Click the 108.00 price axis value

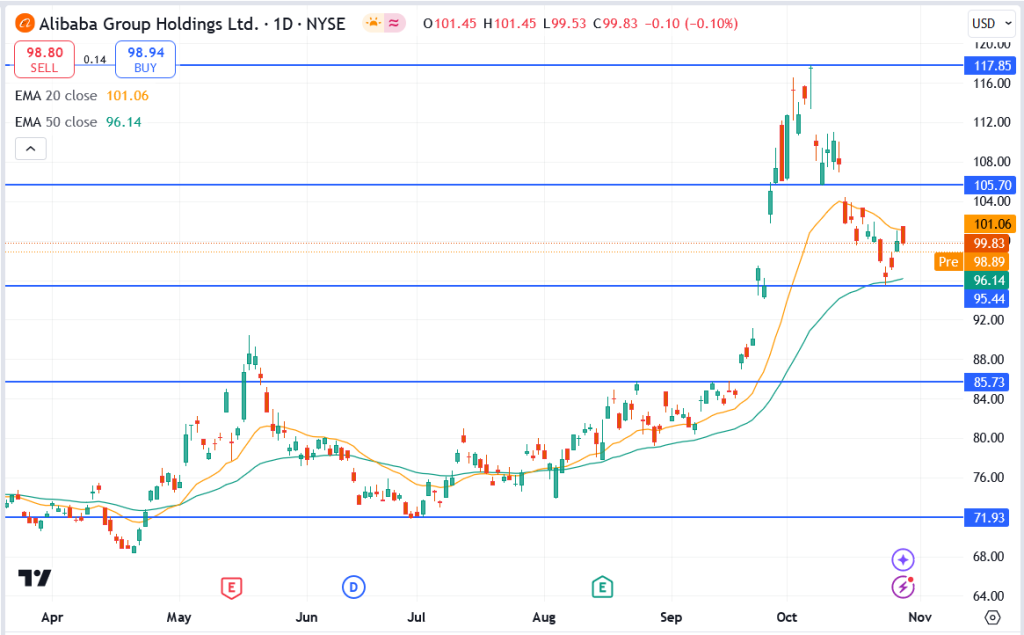click(x=991, y=161)
